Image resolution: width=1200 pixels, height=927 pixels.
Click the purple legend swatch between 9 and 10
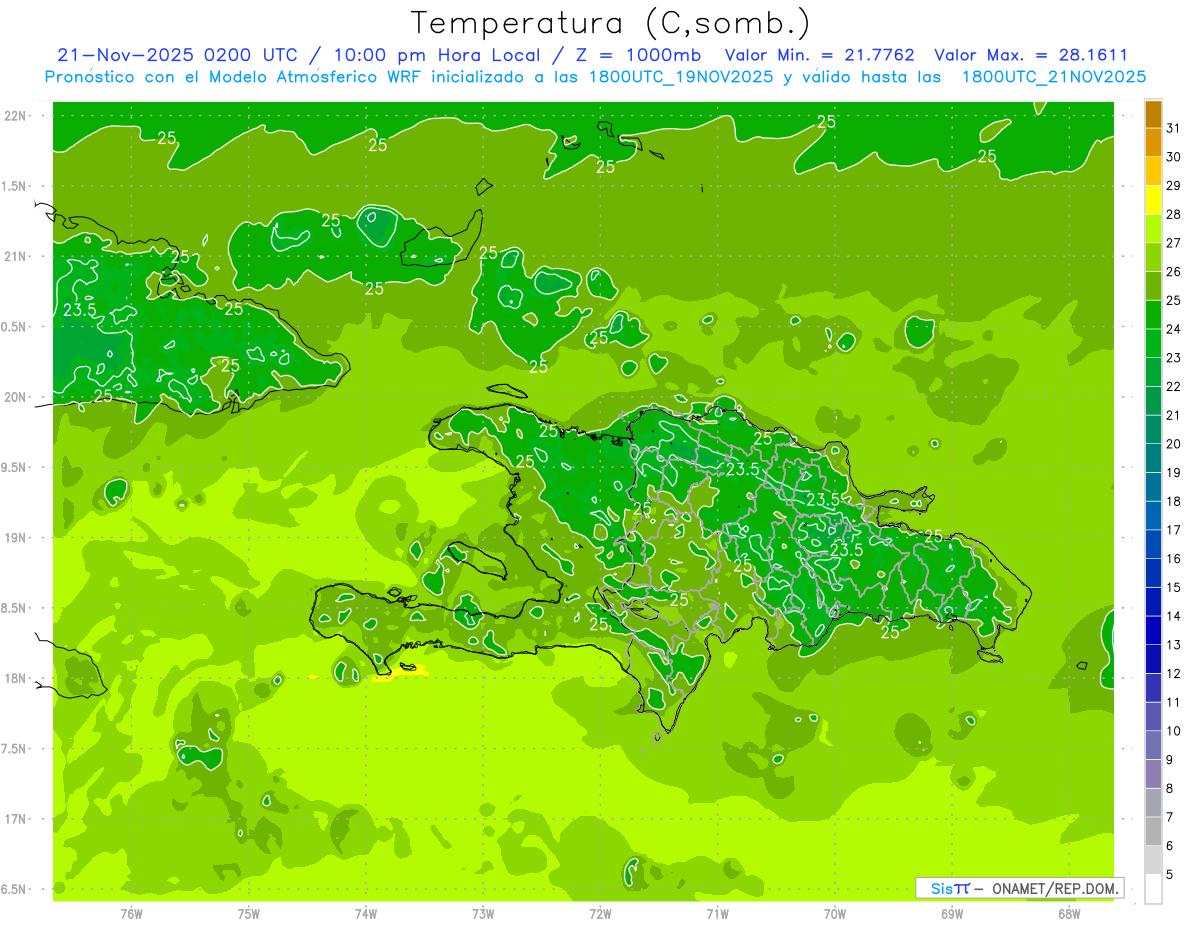click(x=1153, y=745)
